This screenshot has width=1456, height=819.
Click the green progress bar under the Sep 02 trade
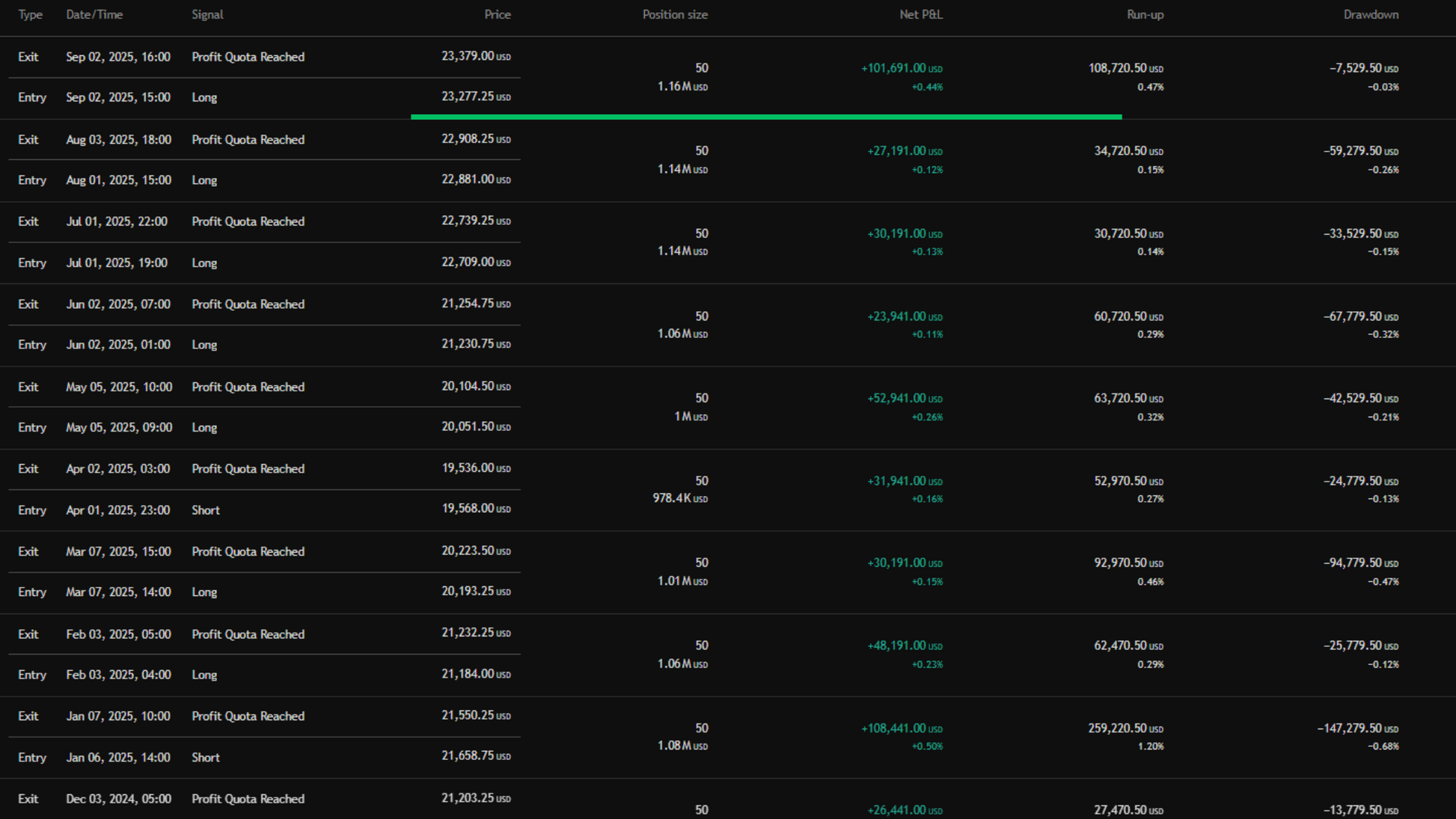(x=765, y=117)
